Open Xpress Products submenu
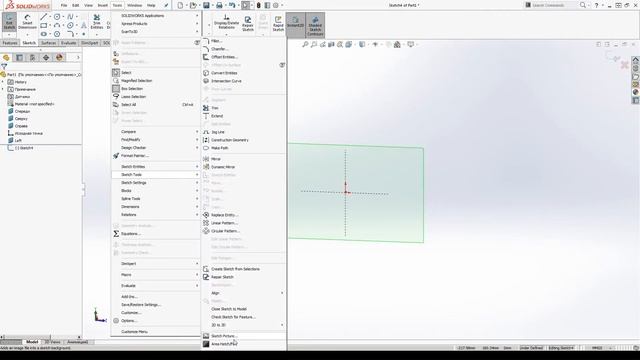The width and height of the screenshot is (640, 360). [x=156, y=24]
